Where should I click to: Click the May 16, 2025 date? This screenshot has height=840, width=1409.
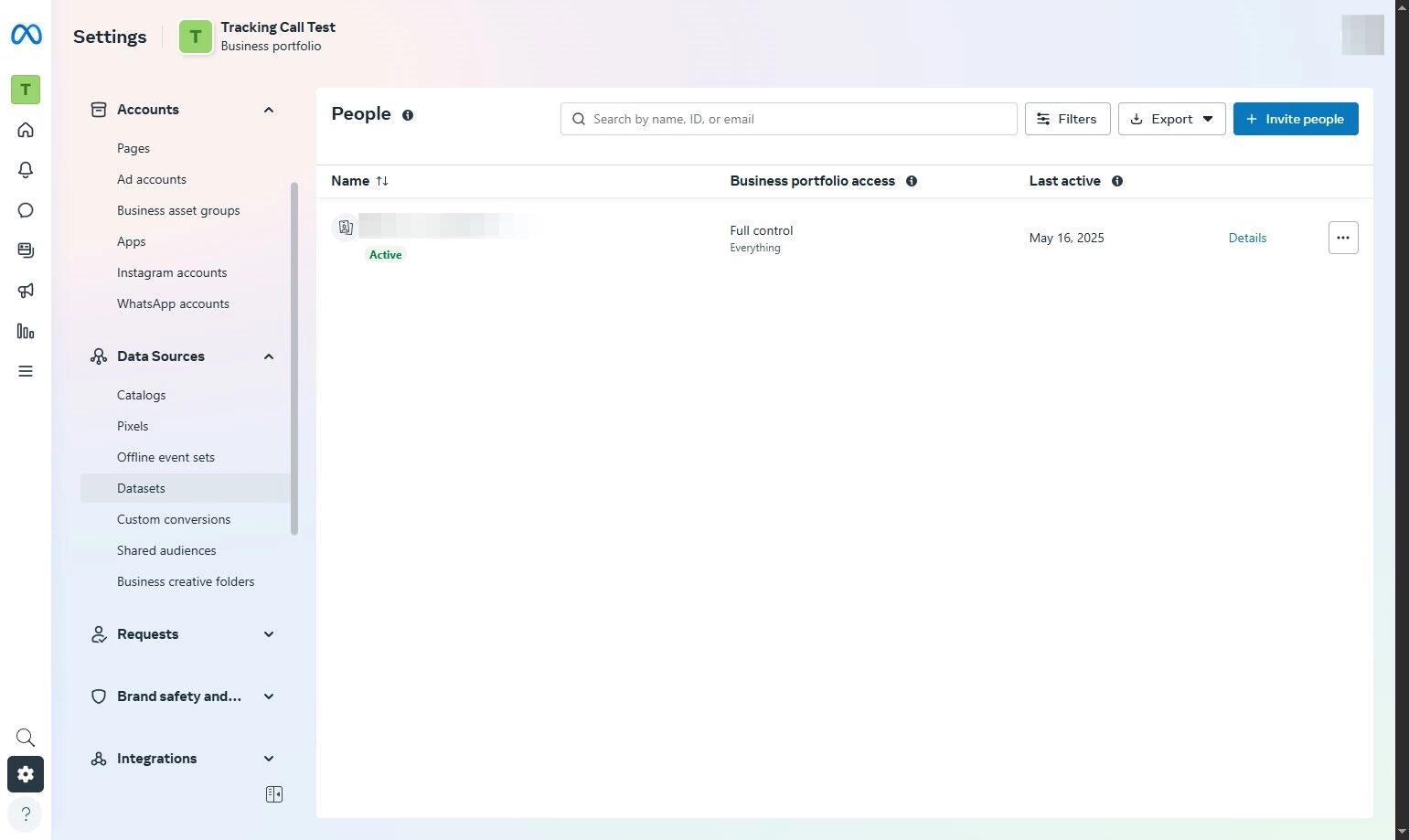pos(1066,238)
